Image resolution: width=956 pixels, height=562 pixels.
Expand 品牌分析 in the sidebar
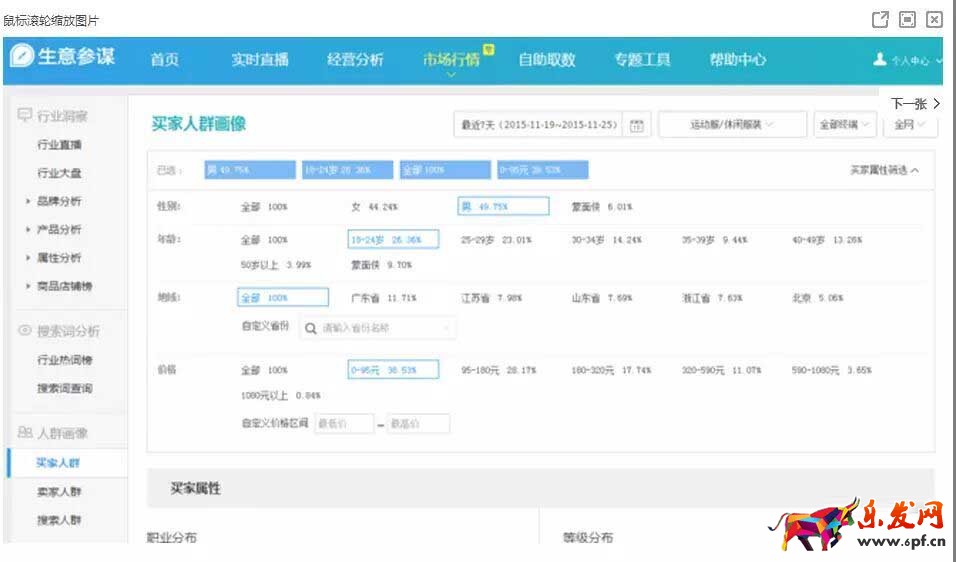coord(59,201)
